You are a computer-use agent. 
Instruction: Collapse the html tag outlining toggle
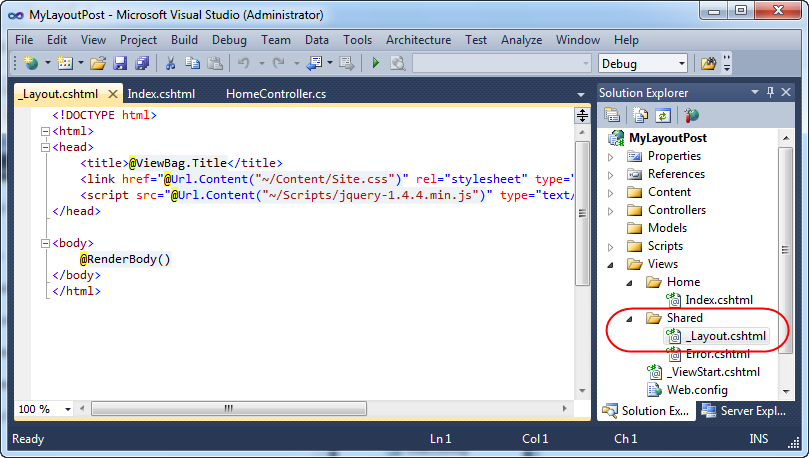45,132
